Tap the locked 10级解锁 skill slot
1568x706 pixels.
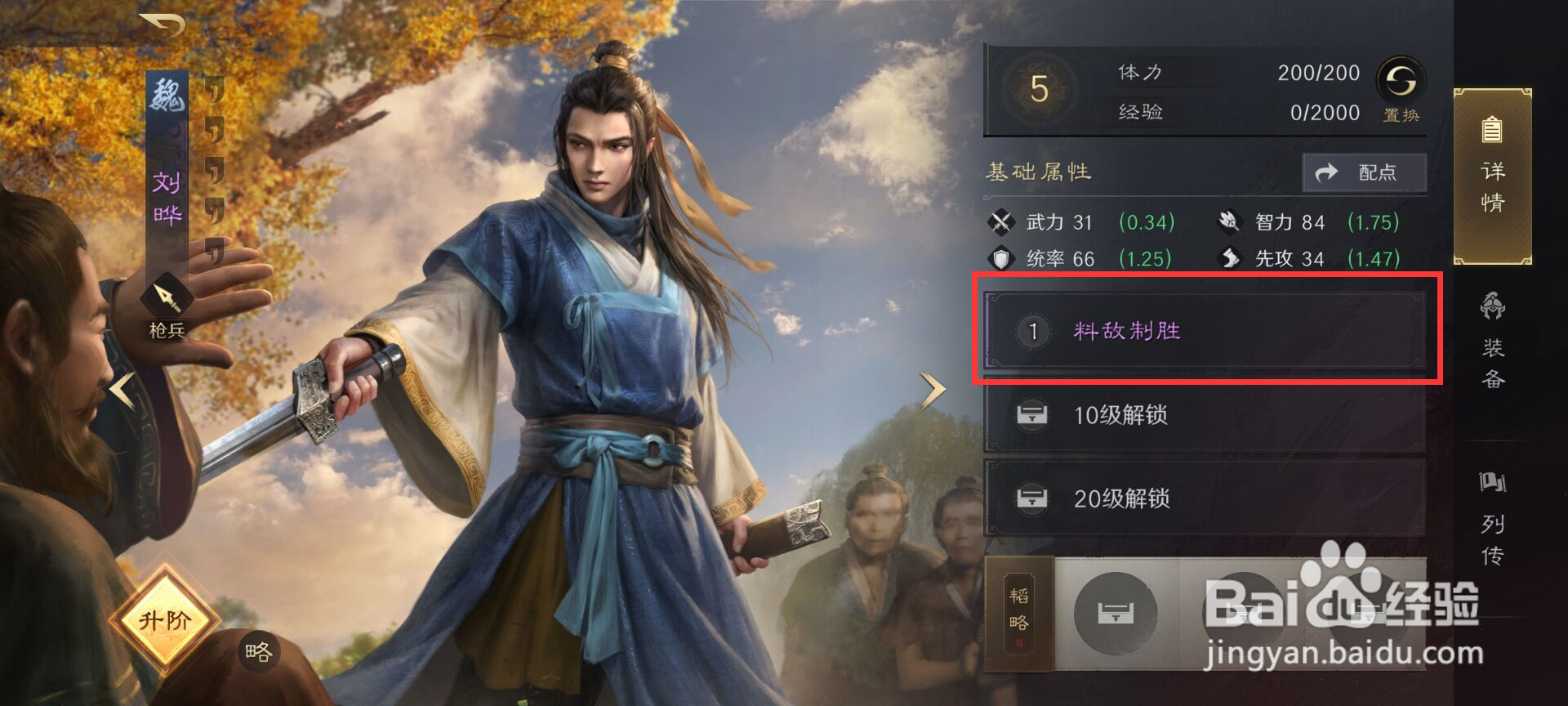[1205, 416]
